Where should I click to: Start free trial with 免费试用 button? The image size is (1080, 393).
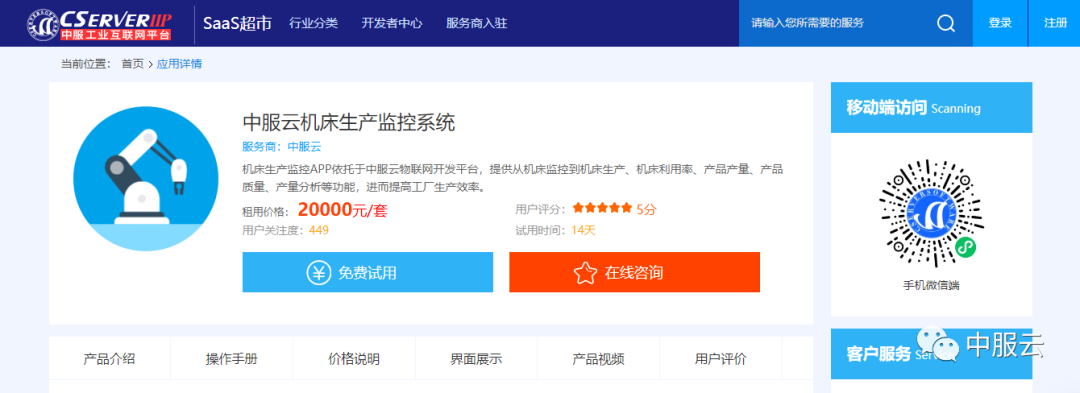368,273
